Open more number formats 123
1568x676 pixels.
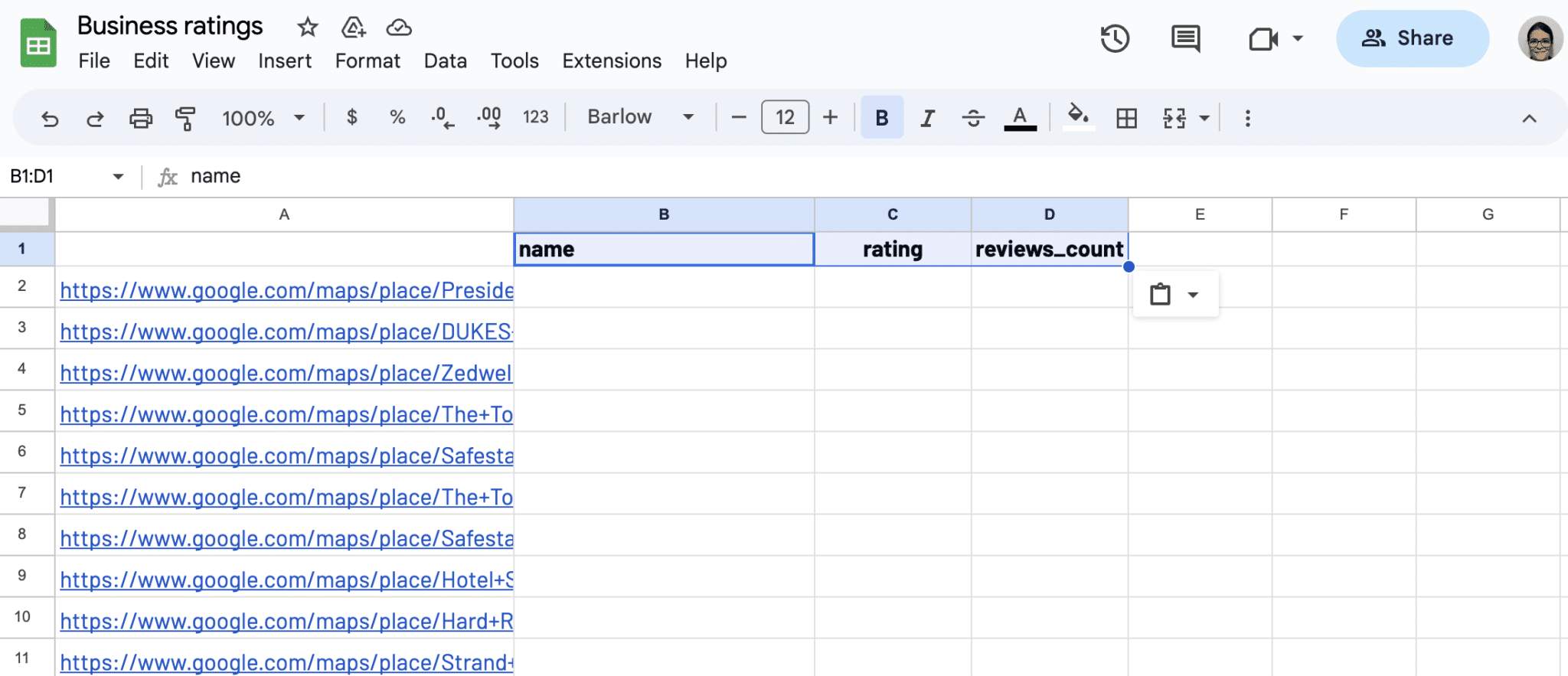click(535, 117)
